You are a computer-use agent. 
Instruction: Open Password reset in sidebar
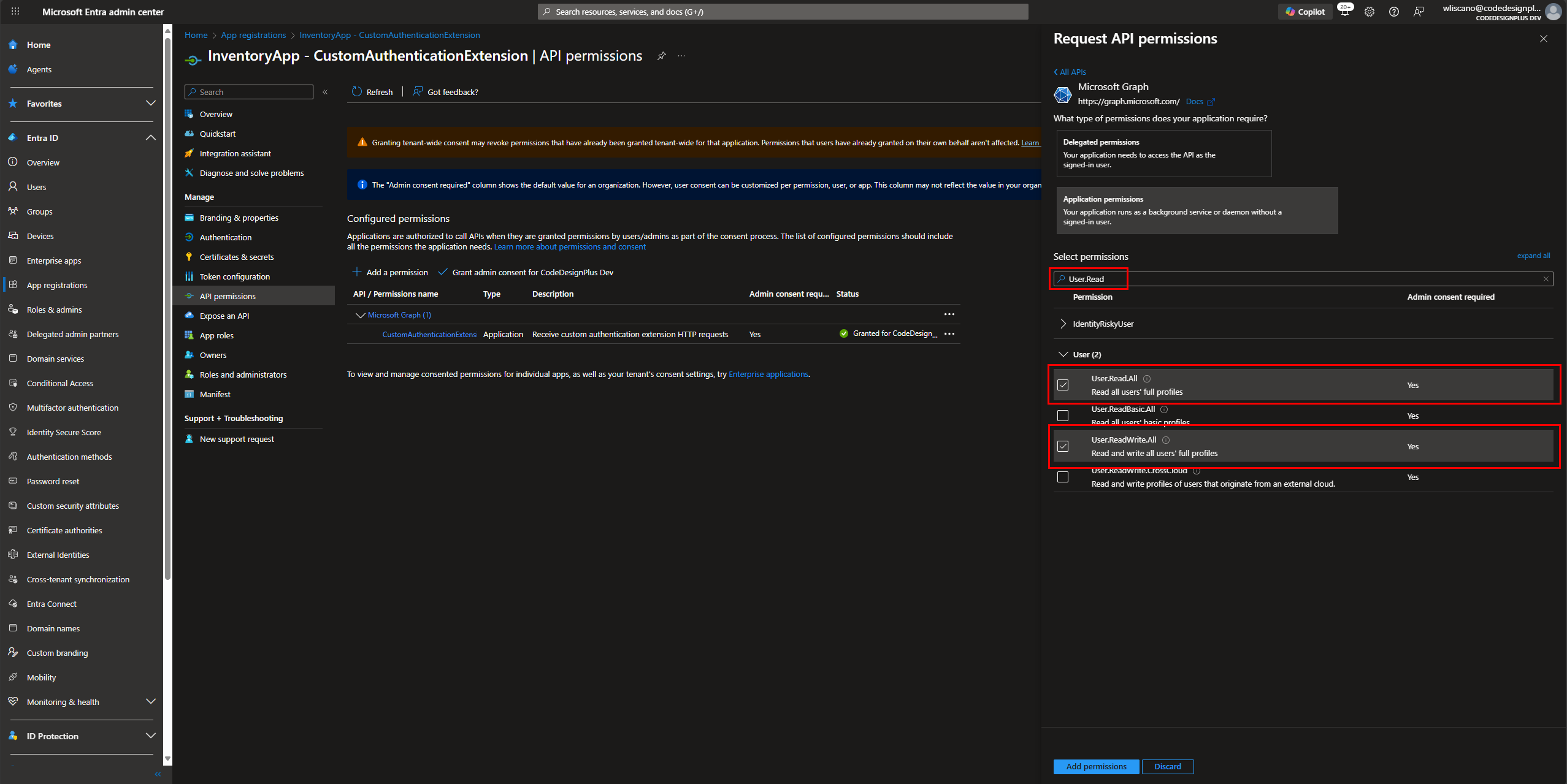click(x=53, y=481)
